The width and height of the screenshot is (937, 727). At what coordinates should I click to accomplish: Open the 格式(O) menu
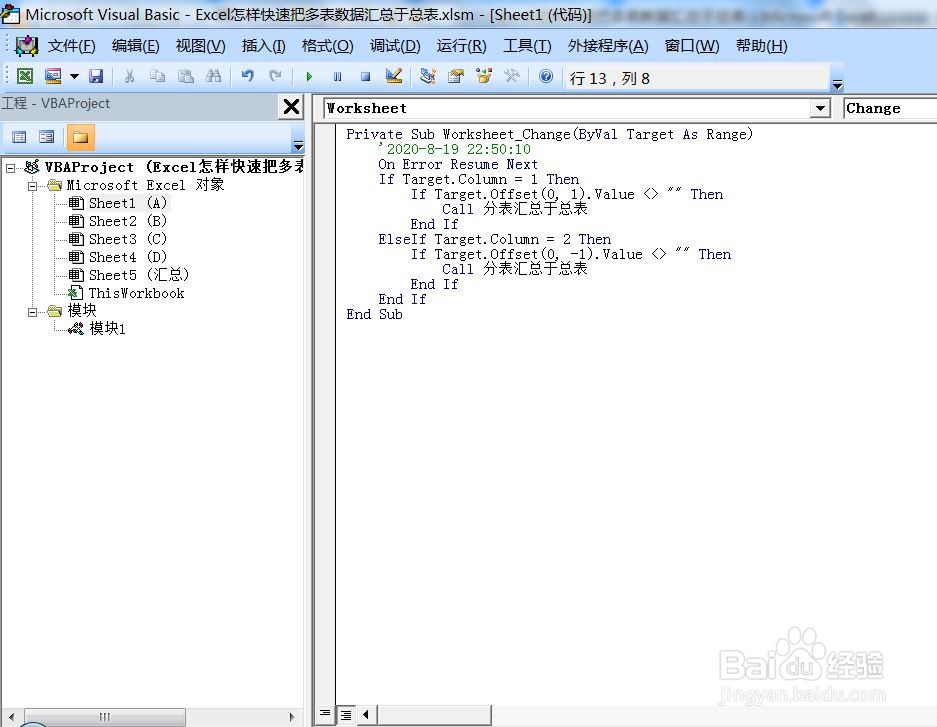pos(327,46)
